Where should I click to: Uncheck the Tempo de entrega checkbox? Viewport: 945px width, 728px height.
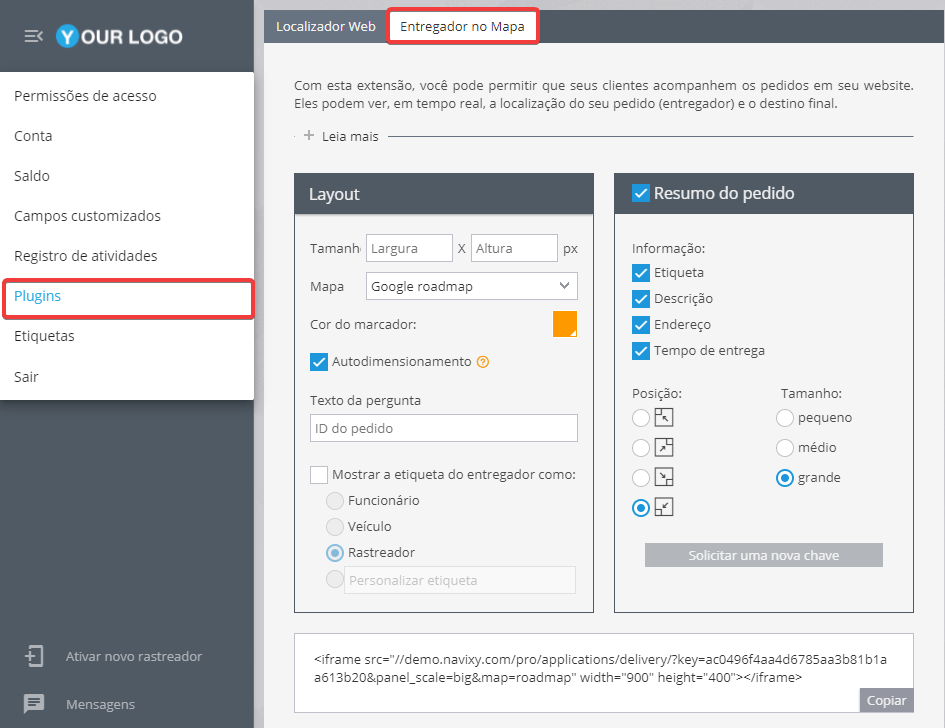[641, 351]
